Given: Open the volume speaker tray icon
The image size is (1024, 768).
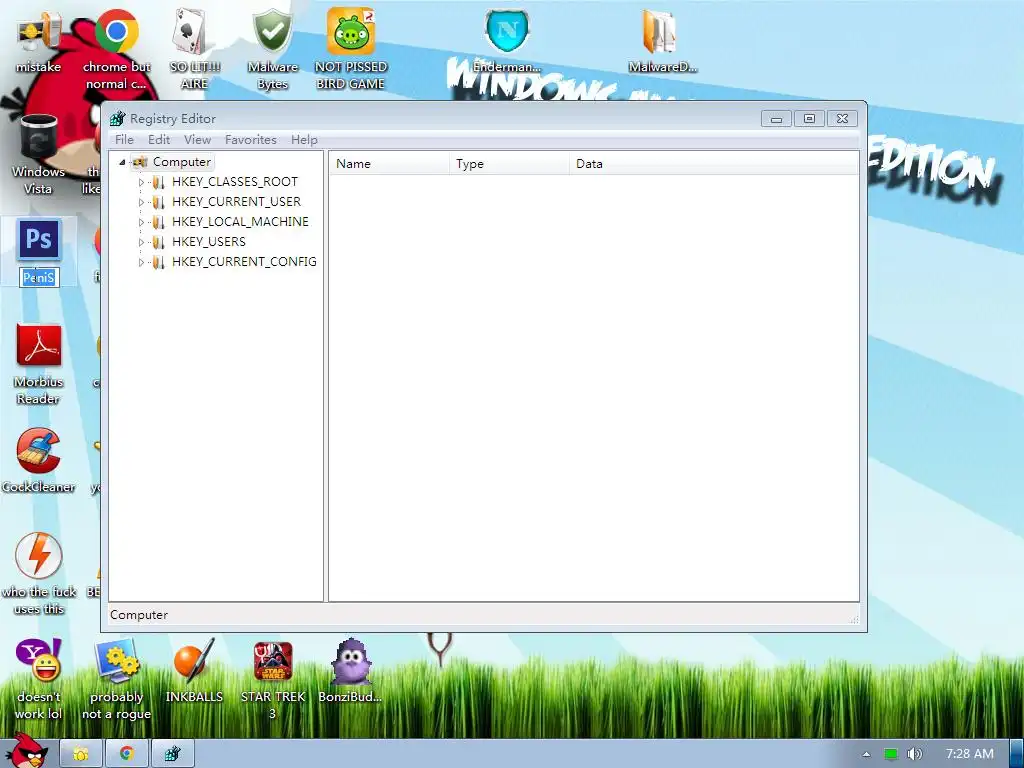Looking at the screenshot, I should tap(914, 754).
